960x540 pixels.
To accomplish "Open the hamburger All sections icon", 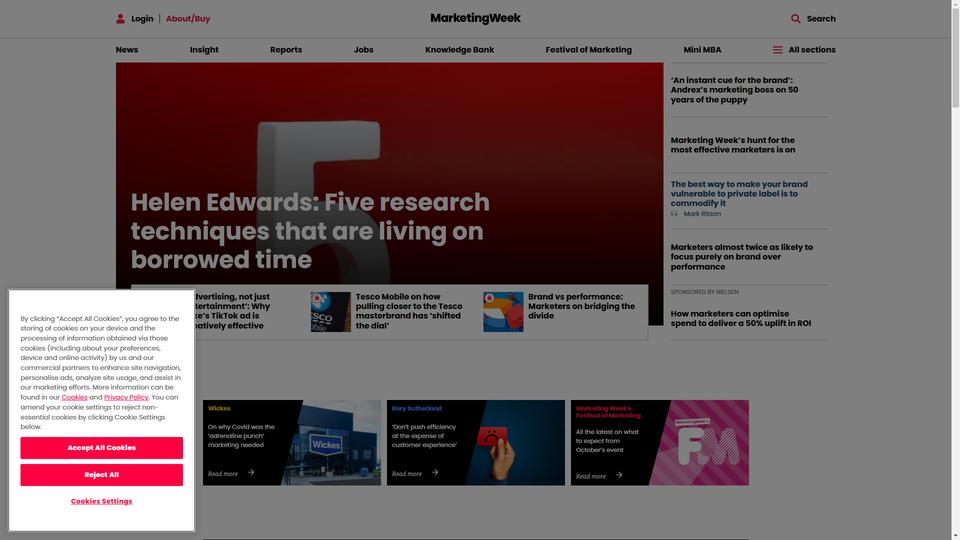I will [x=778, y=50].
